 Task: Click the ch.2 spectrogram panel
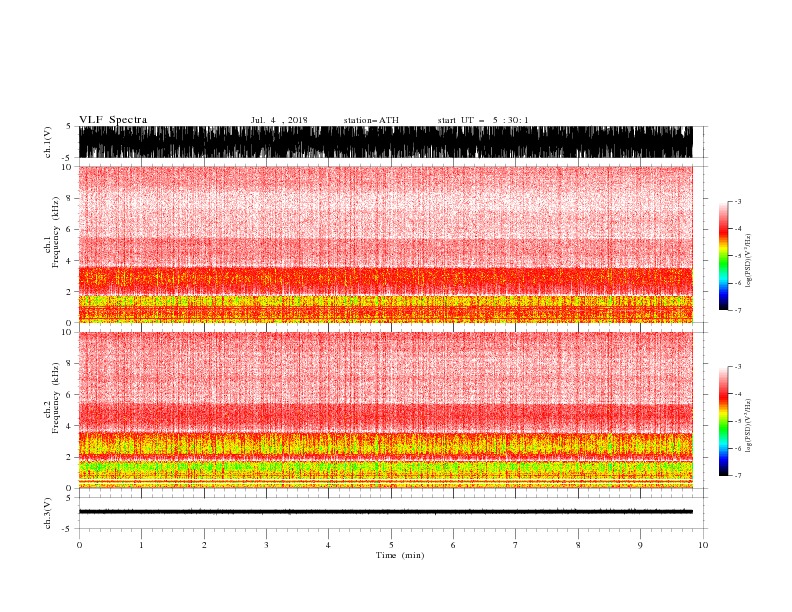385,410
